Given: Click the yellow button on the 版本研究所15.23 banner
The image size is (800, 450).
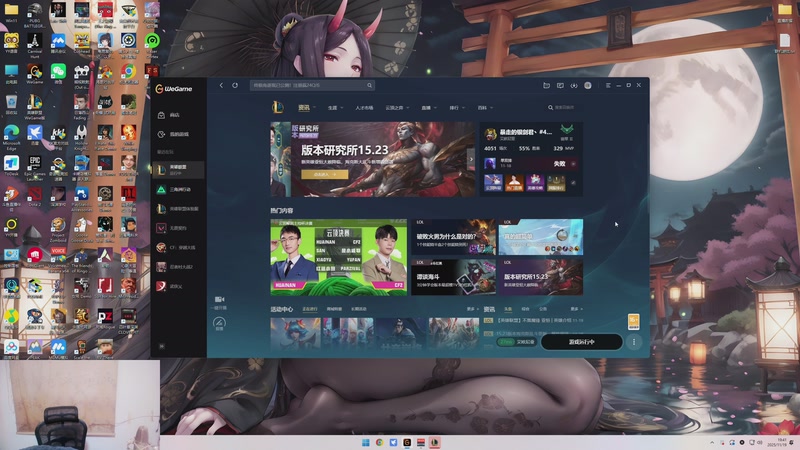Looking at the screenshot, I should [x=324, y=174].
